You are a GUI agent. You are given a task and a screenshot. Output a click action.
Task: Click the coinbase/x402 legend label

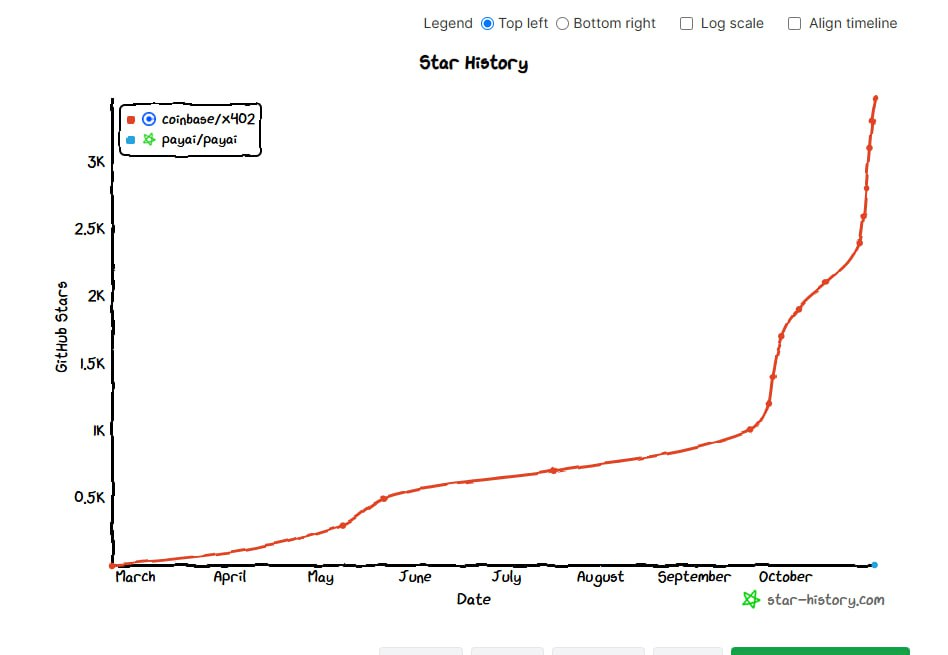coord(208,119)
